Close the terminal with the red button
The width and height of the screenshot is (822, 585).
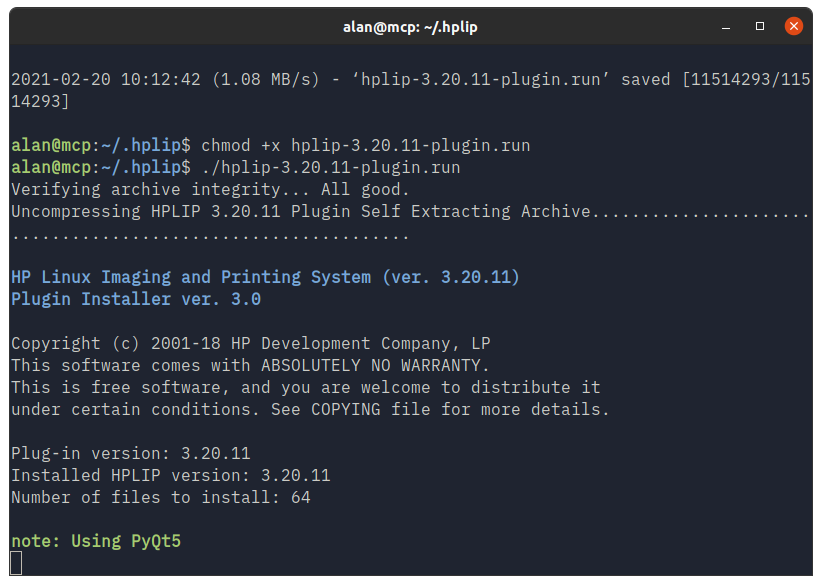click(794, 26)
